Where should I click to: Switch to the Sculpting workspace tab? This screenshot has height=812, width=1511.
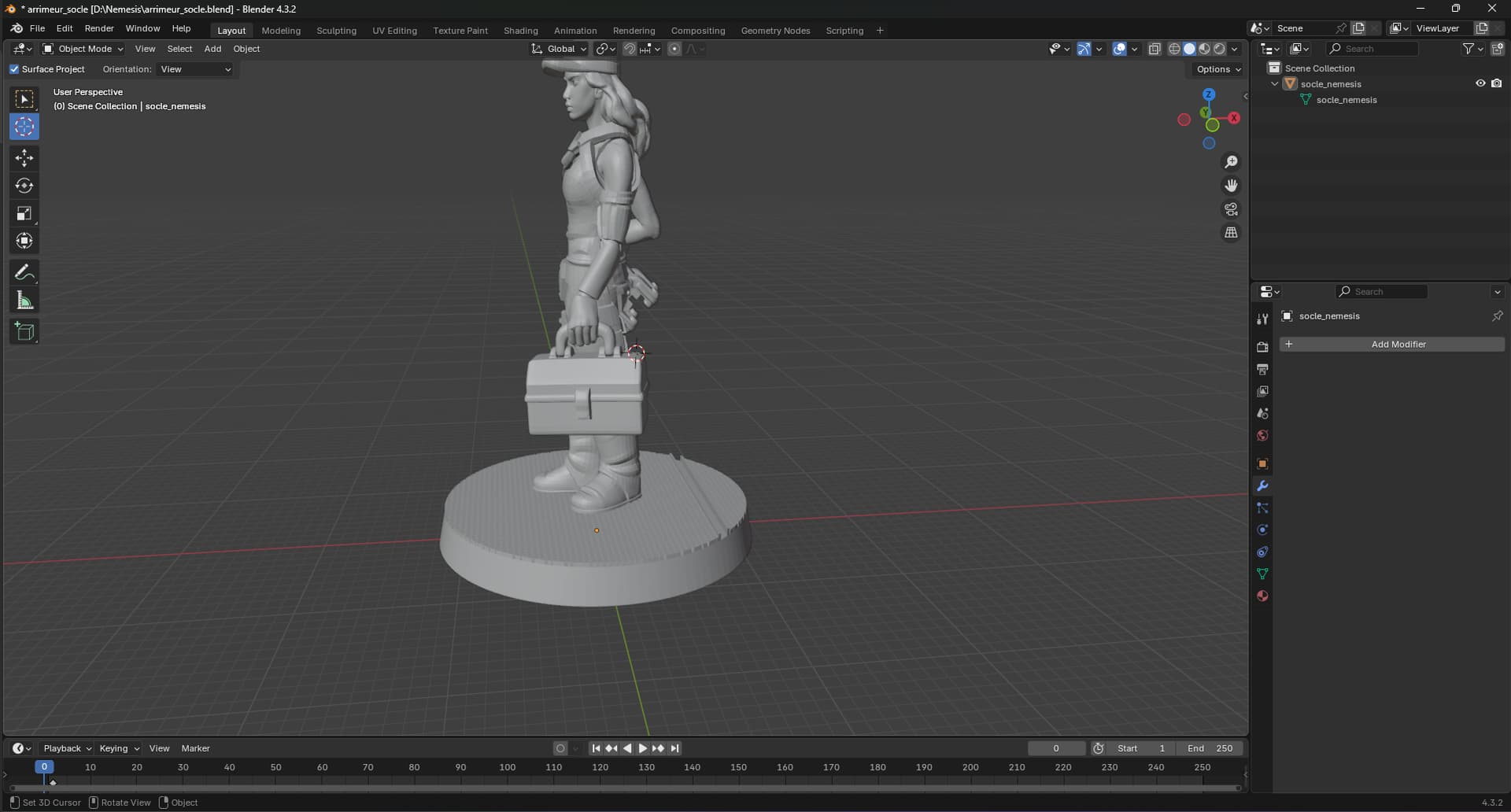pos(336,31)
